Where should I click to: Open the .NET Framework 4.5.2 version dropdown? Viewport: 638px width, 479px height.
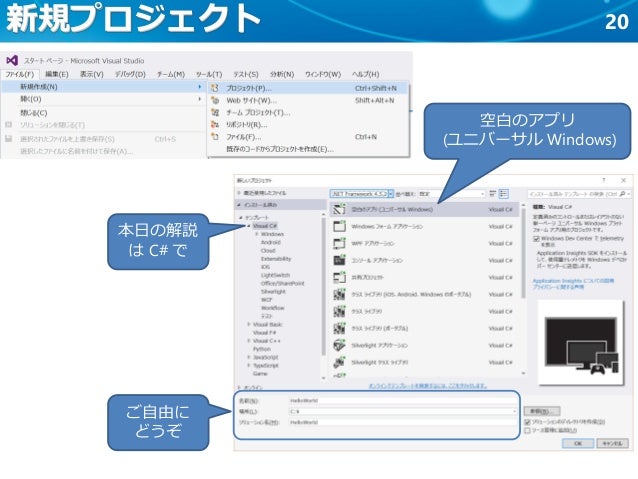(362, 194)
